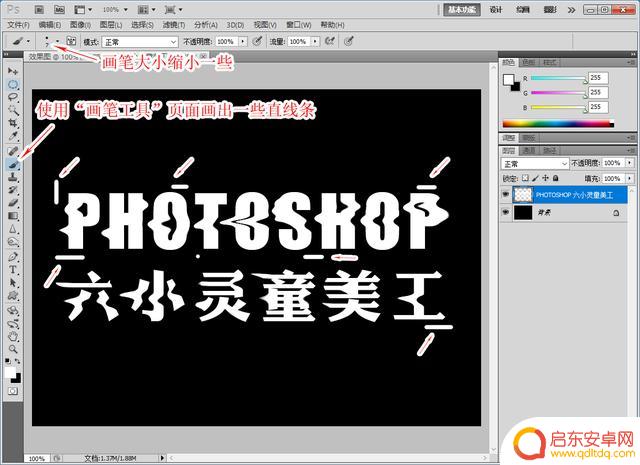Viewport: 640px width, 465px height.
Task: Open the brush preset picker dropdown
Action: pyautogui.click(x=58, y=41)
